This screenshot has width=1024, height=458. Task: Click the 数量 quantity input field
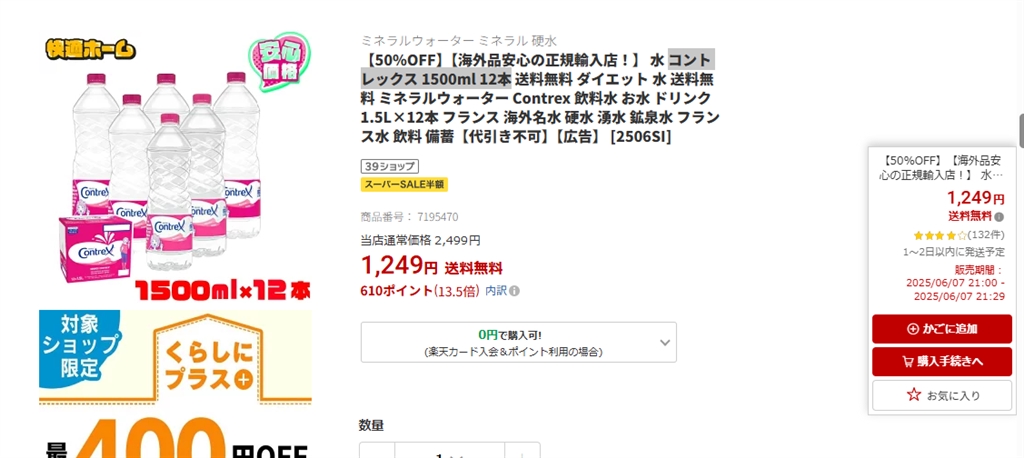449,453
